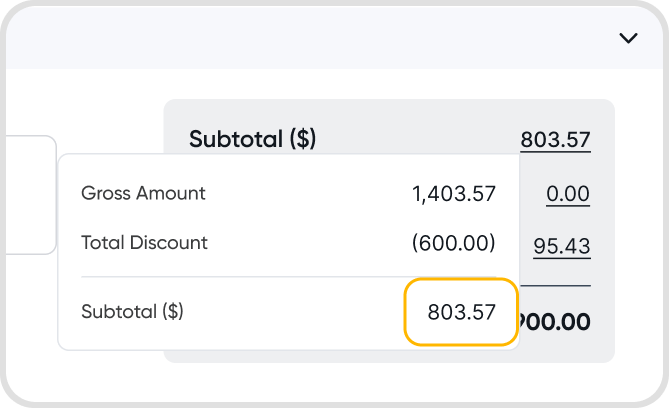The image size is (669, 408).
Task: Click the 1,403.57 gross amount value
Action: pyautogui.click(x=454, y=194)
